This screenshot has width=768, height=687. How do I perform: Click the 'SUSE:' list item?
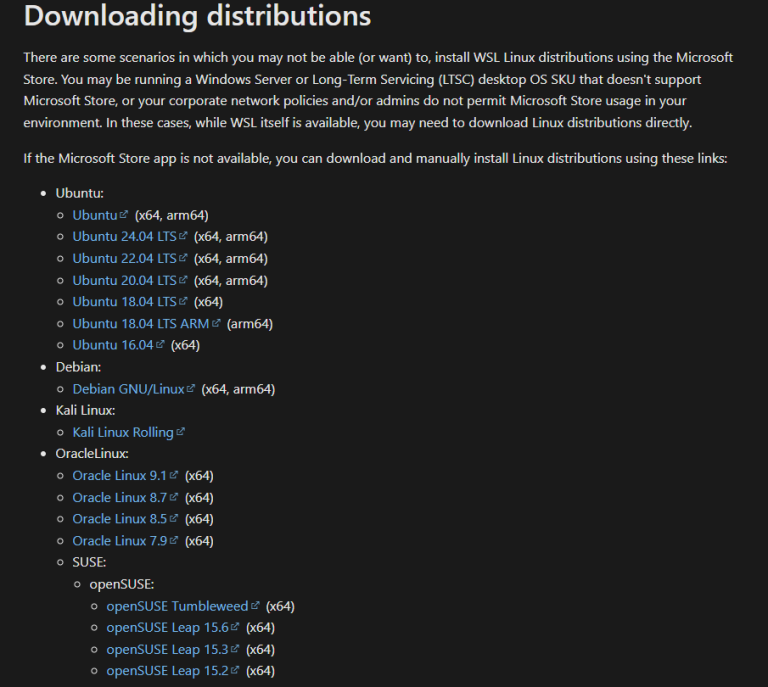tap(89, 562)
